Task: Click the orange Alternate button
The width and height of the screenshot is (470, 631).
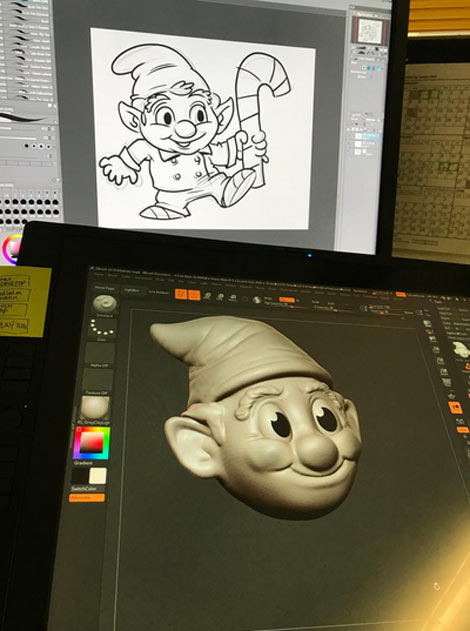Action: pos(87,498)
